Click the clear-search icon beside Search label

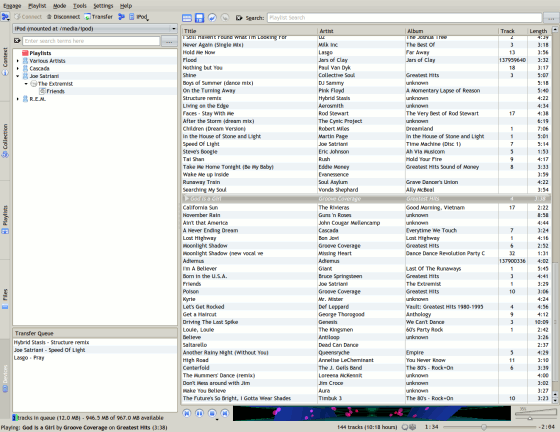(x=239, y=18)
